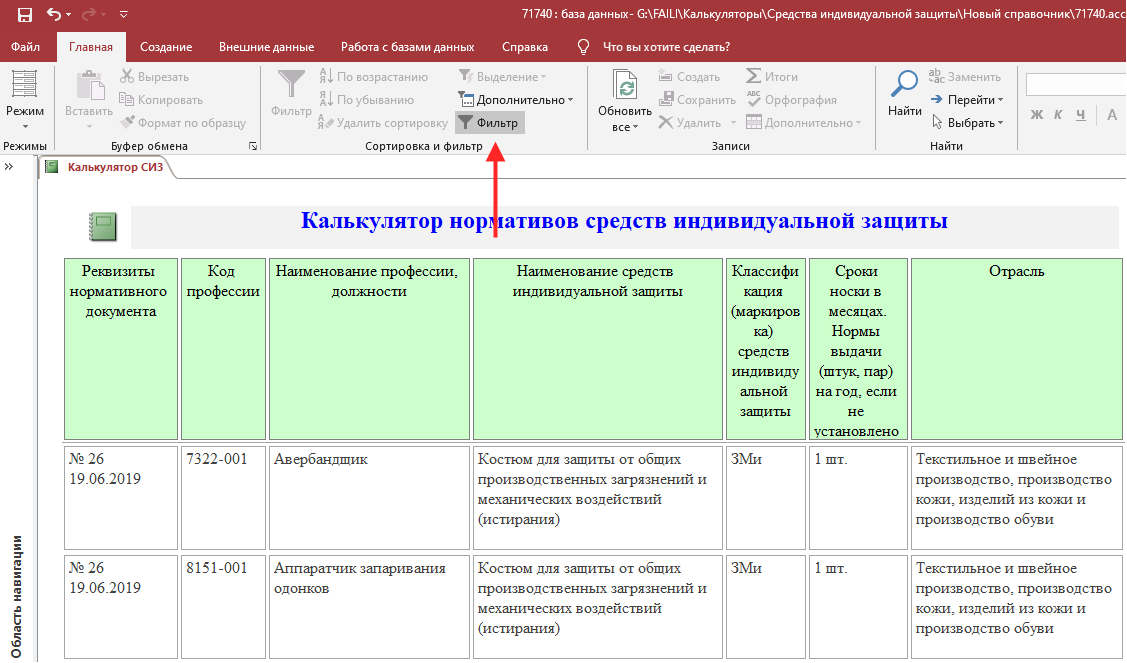Customize the quick access toolbar
This screenshot has height=663, width=1127.
coord(123,14)
